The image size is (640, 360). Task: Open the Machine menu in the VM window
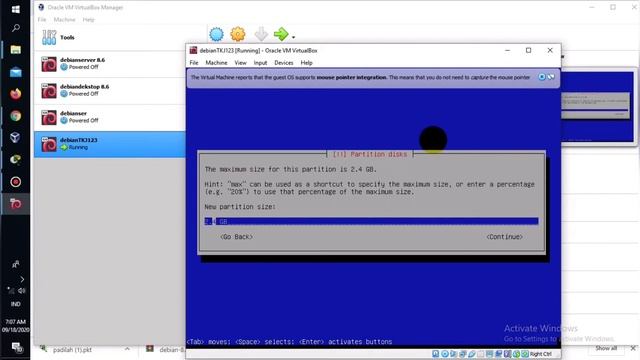(216, 63)
